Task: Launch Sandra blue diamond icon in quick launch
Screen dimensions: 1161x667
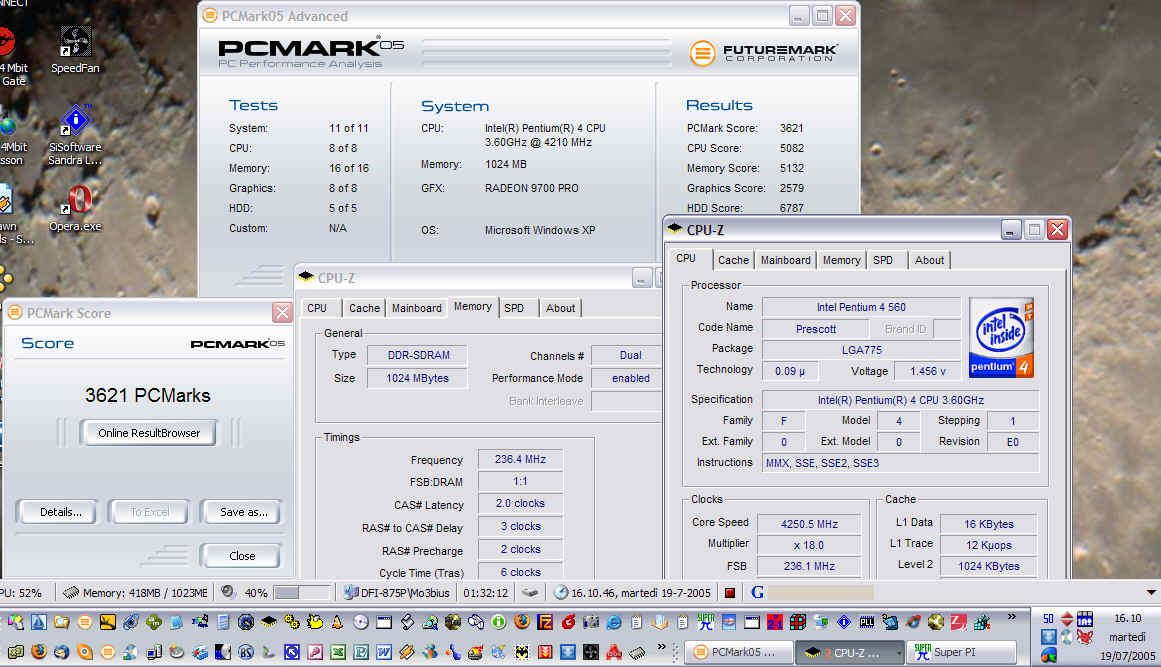Action: [843, 623]
